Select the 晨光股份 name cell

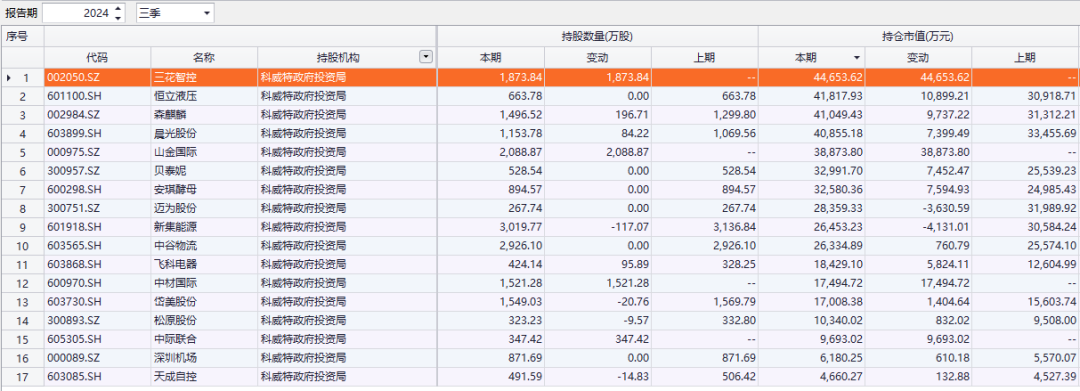coord(205,134)
